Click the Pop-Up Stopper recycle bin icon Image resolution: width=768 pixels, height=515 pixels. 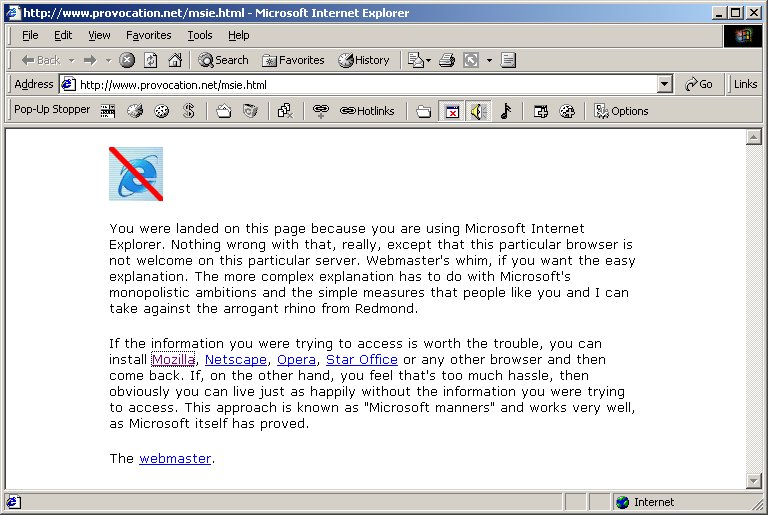250,111
